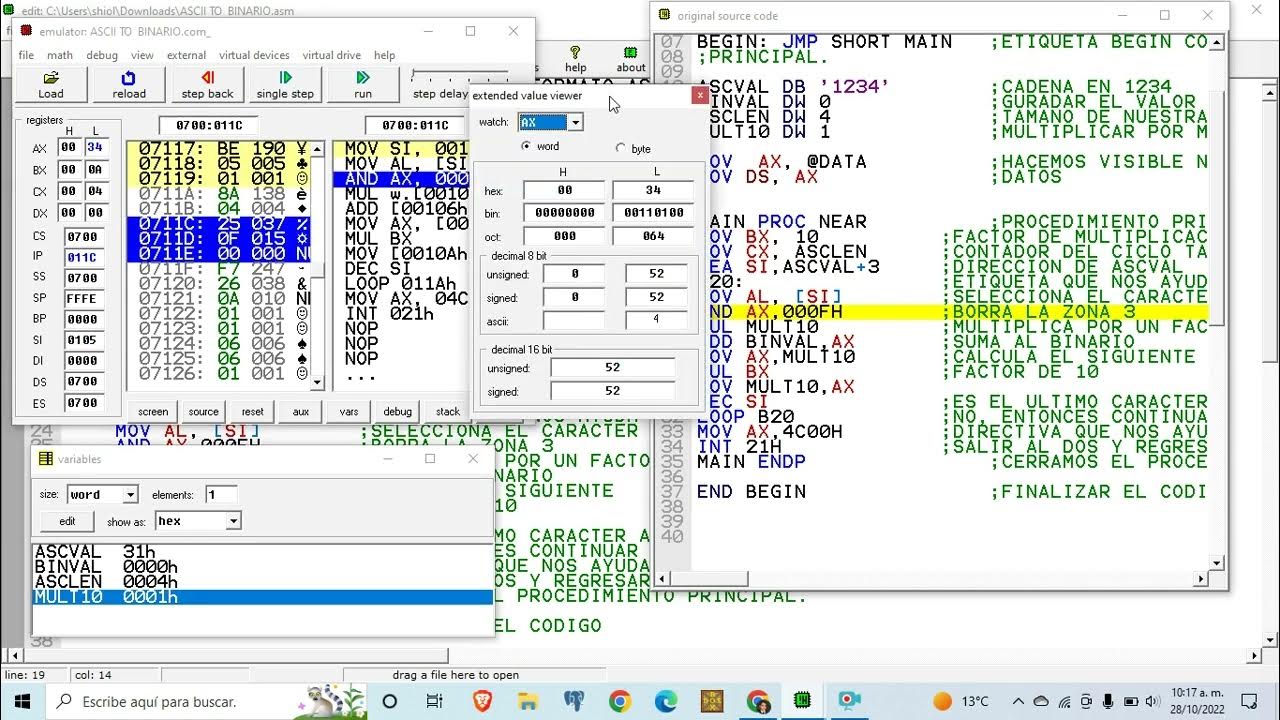The height and width of the screenshot is (720, 1280).
Task: Click the screen button in emulator
Action: [x=153, y=411]
